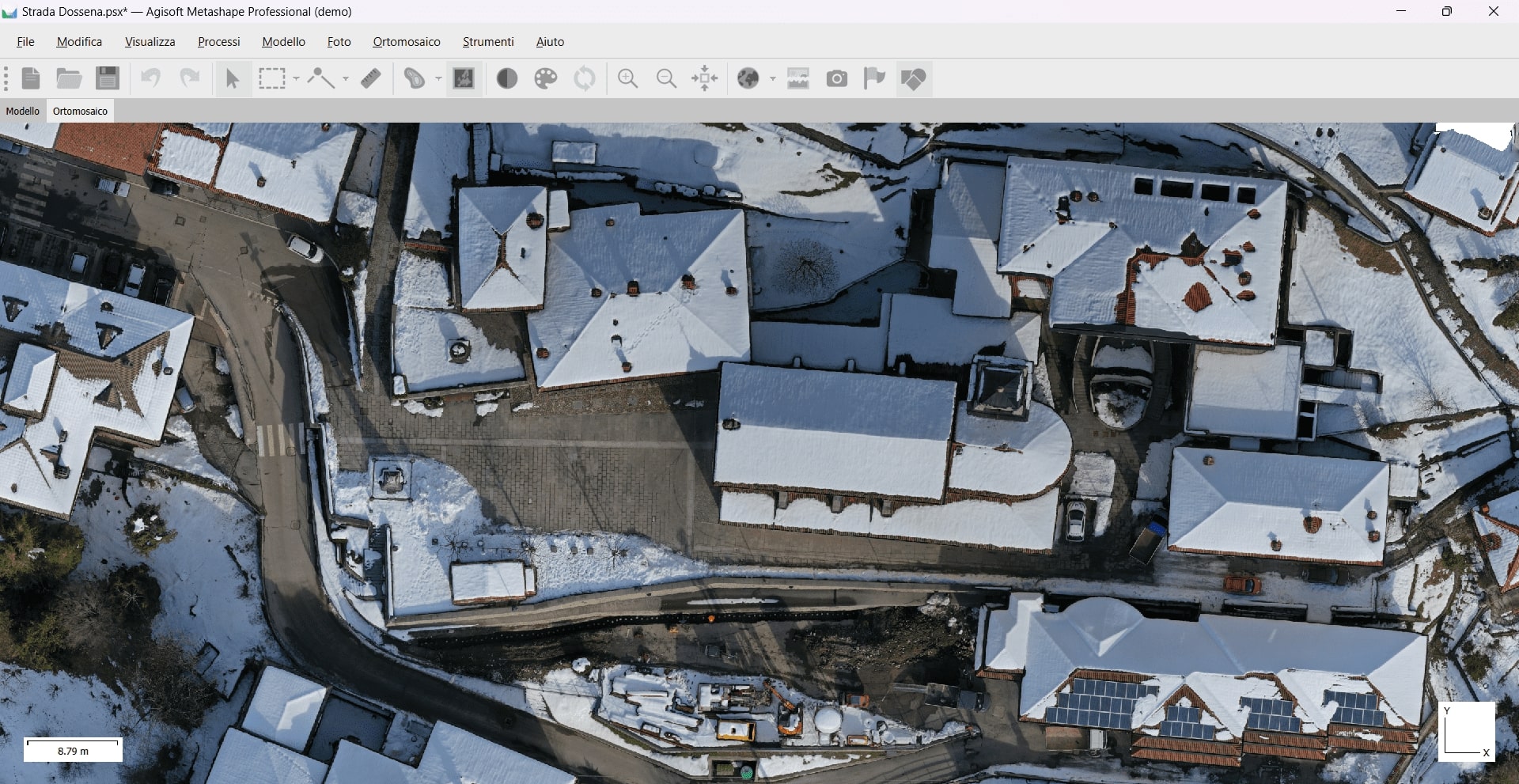Open the Strumenti menu
Viewport: 1519px width, 784px height.
(488, 42)
